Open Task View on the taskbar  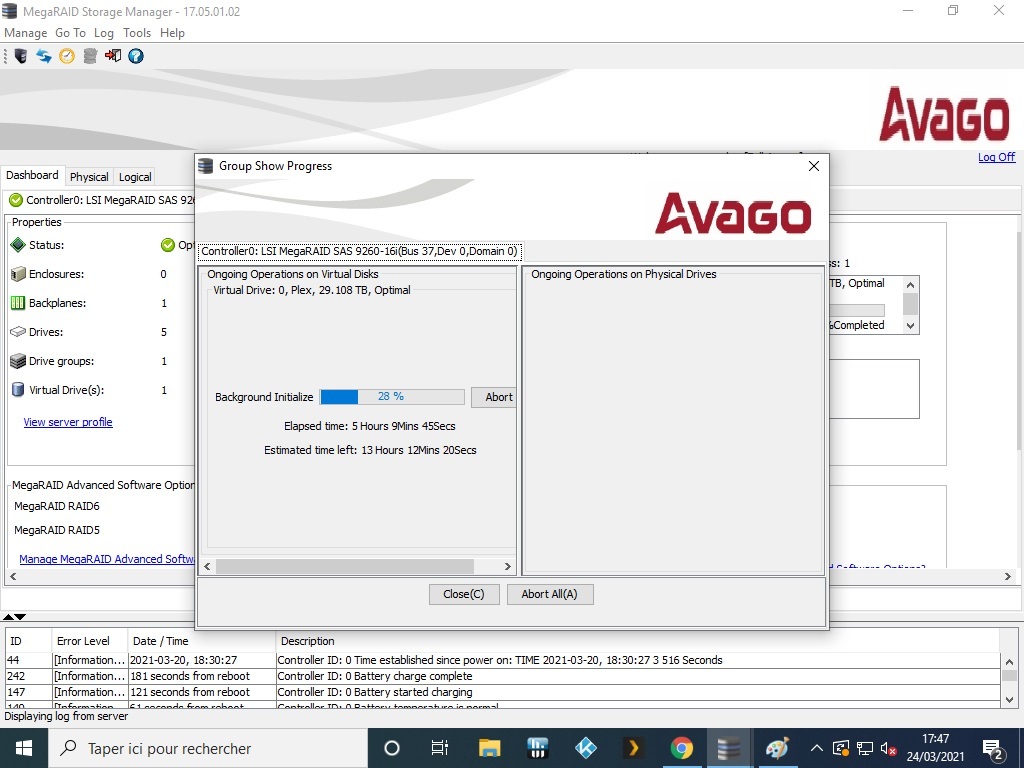click(440, 748)
